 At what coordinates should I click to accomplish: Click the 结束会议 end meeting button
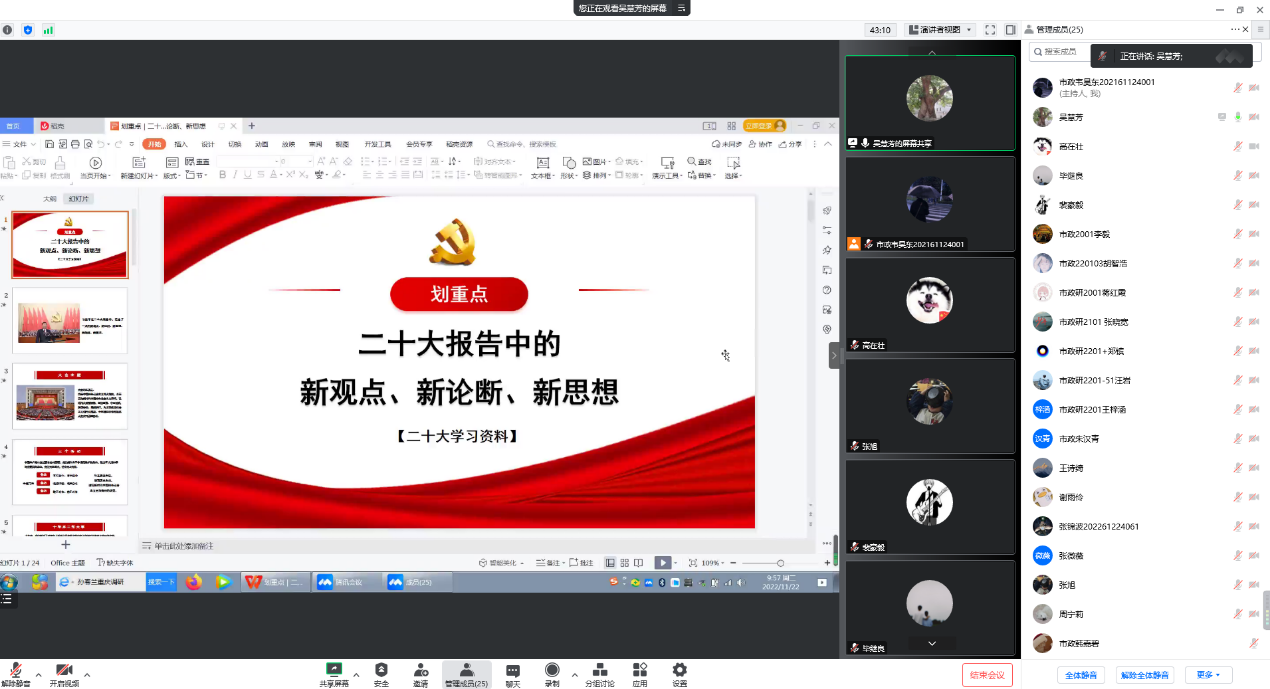click(987, 675)
